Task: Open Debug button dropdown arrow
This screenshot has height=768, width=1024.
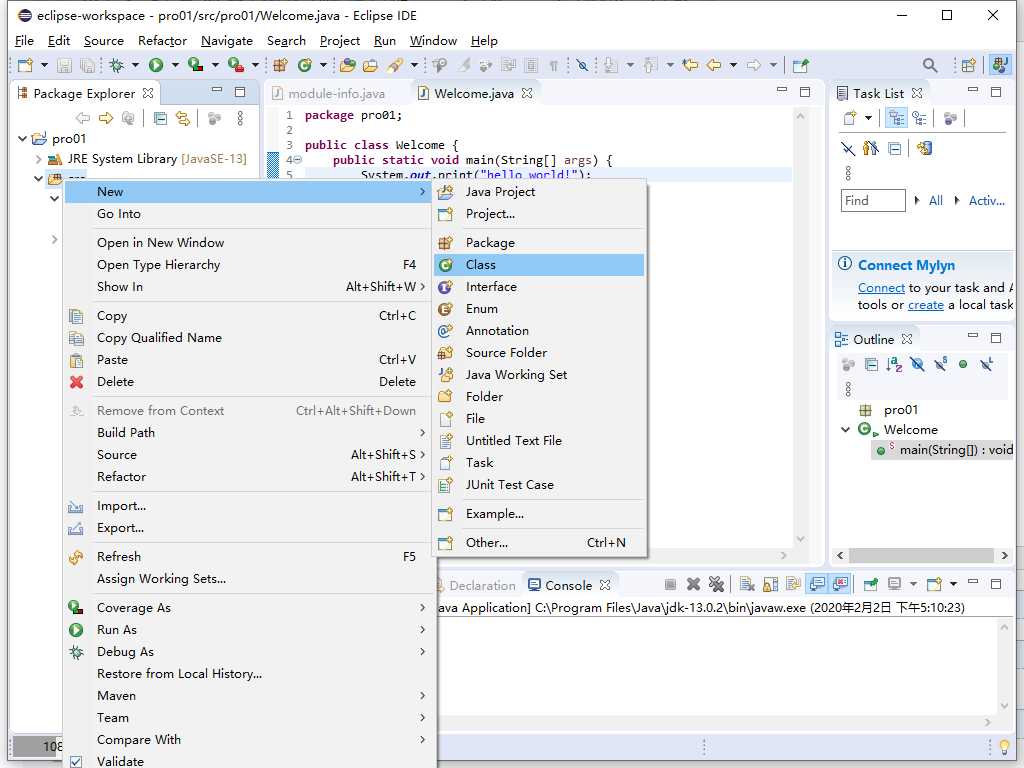Action: pos(135,65)
